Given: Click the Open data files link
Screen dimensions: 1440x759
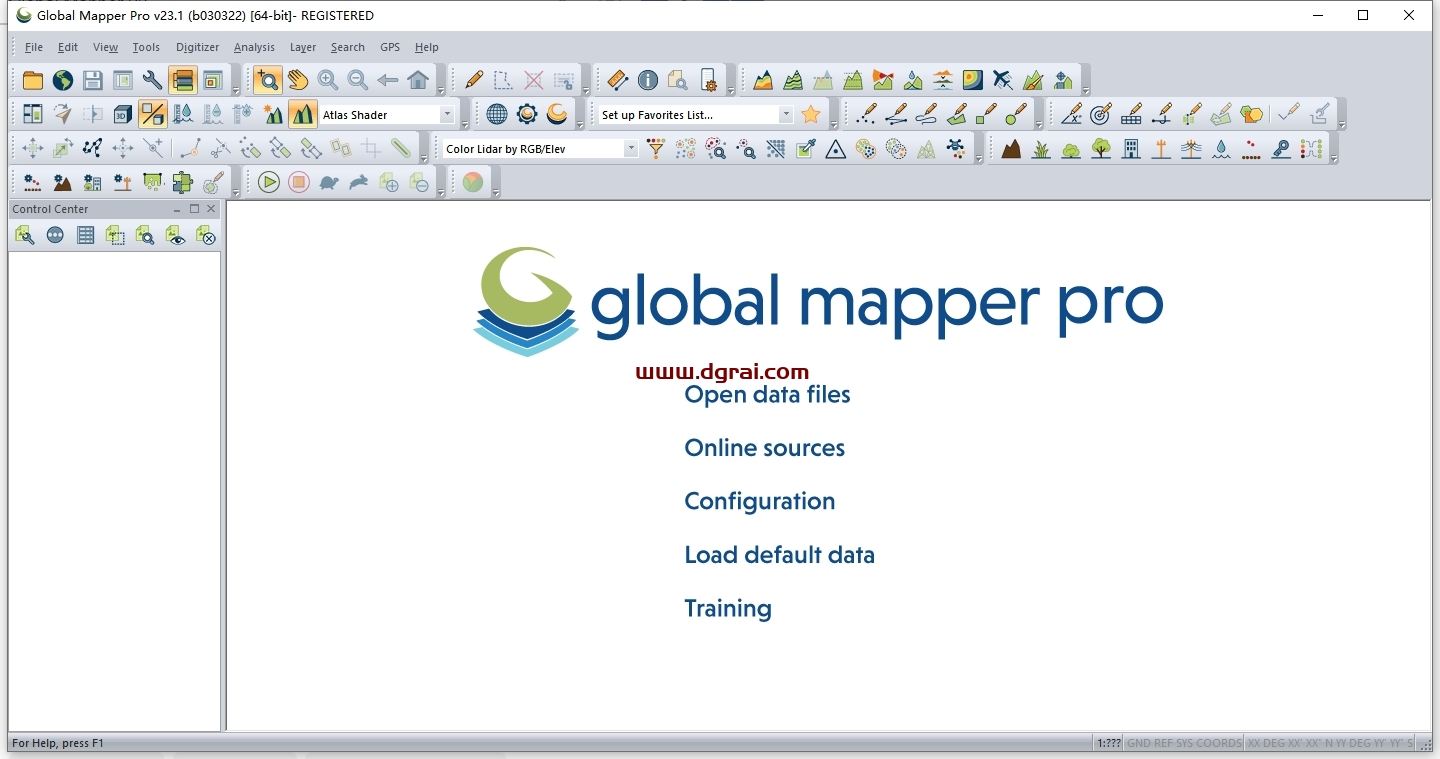Looking at the screenshot, I should (767, 395).
